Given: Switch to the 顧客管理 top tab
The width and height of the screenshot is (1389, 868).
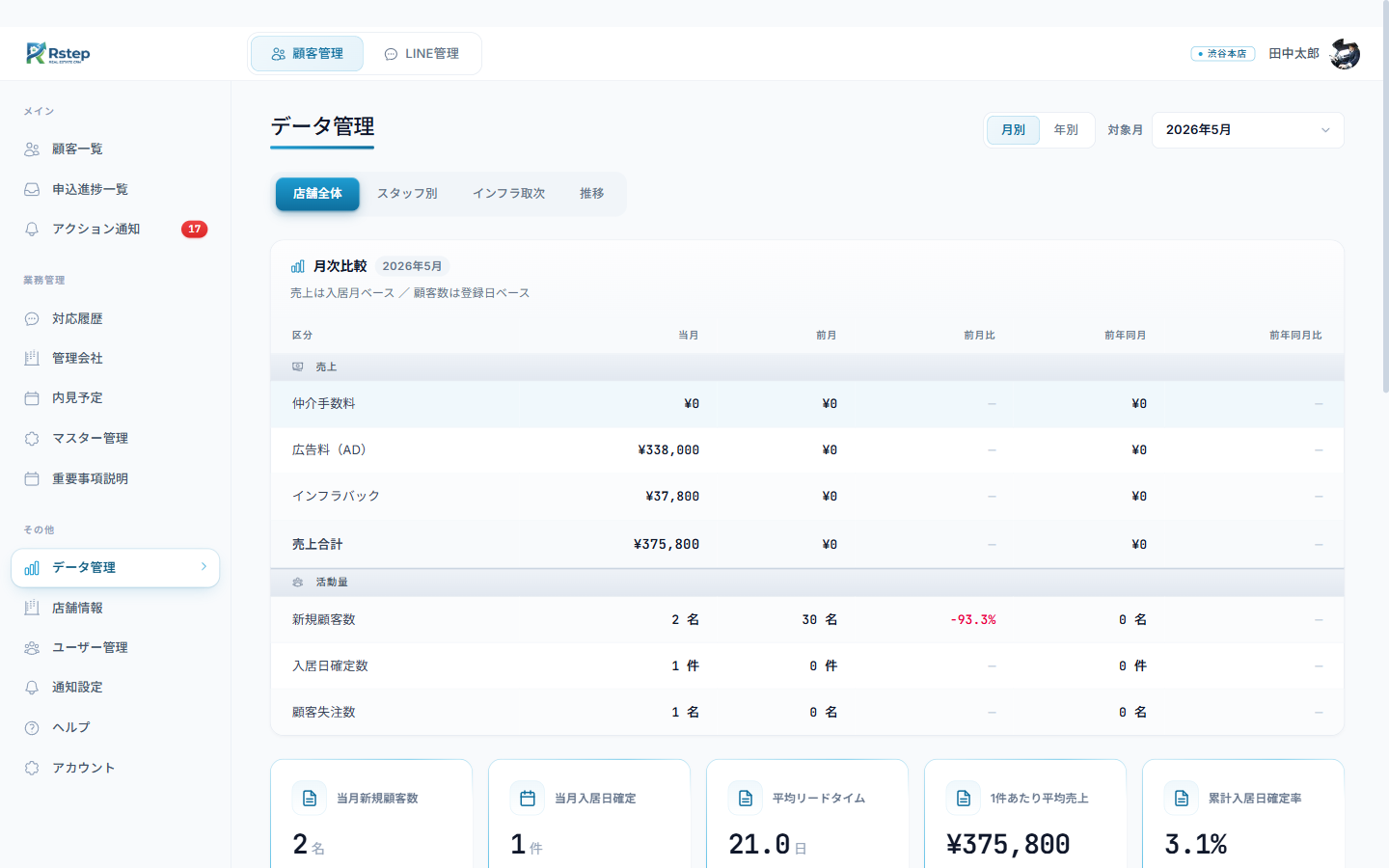Looking at the screenshot, I should click(x=307, y=54).
